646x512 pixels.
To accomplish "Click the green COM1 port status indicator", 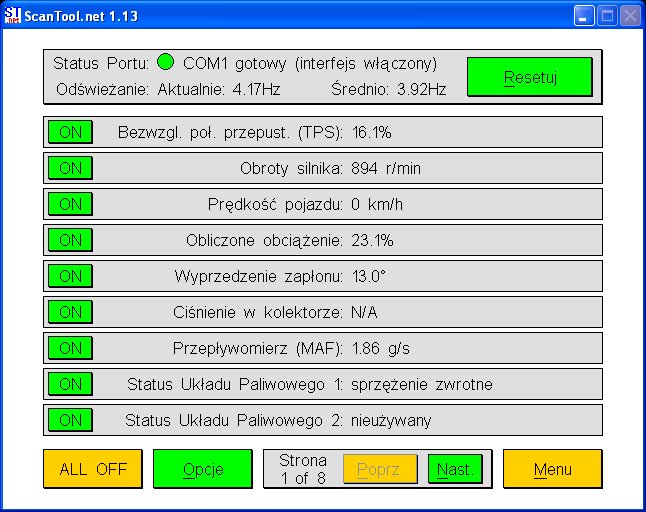I will pyautogui.click(x=166, y=63).
